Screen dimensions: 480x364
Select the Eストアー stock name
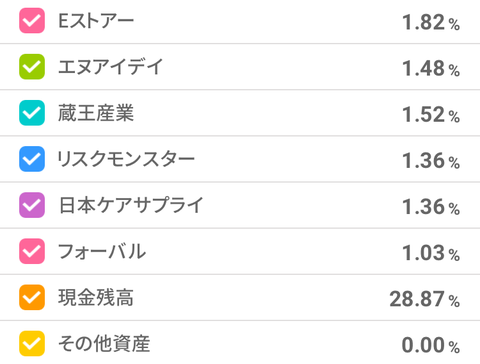pyautogui.click(x=96, y=21)
